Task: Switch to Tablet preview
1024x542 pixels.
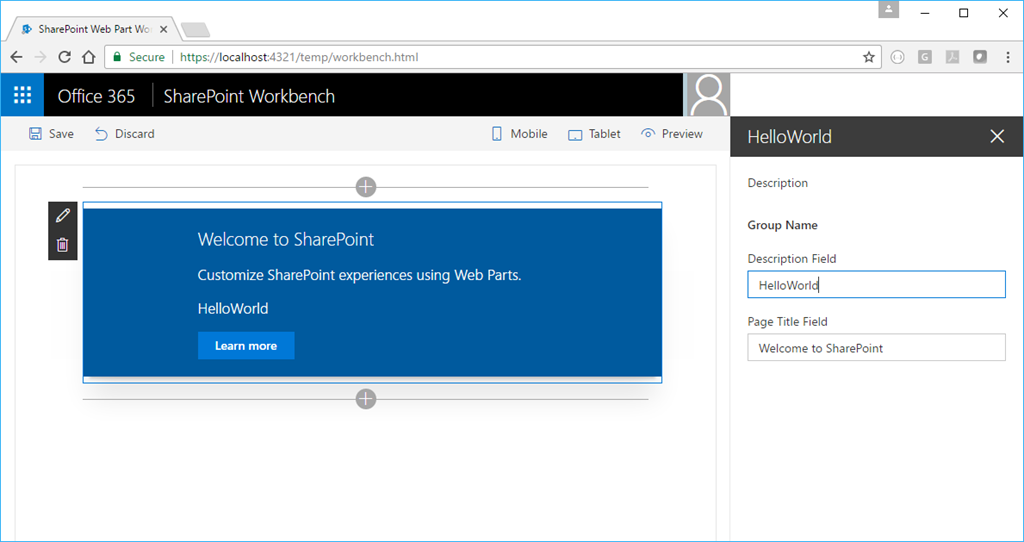Action: (x=594, y=134)
